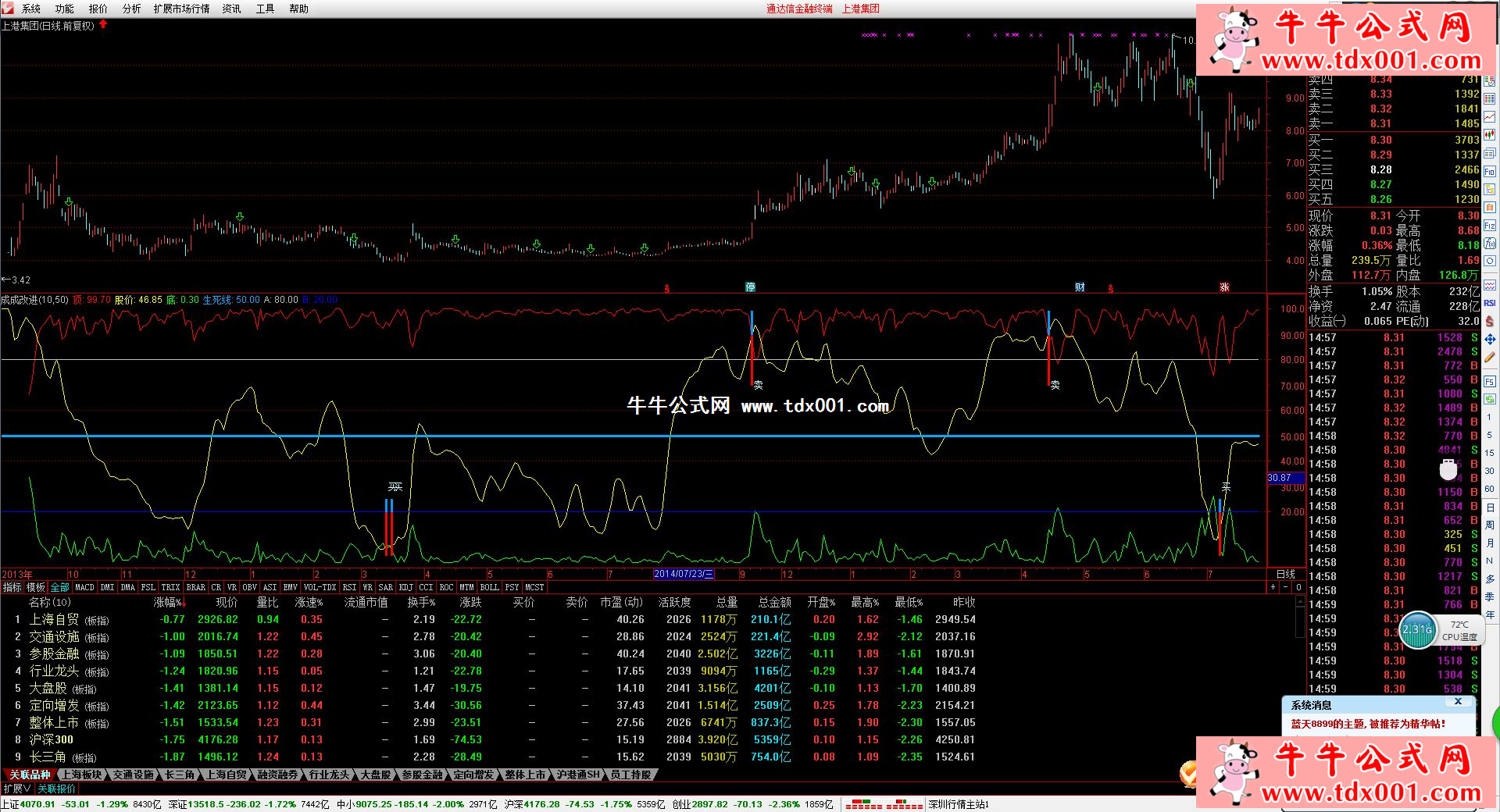Open the grid table view sidebar icon
The image size is (1500, 812).
[x=1490, y=99]
